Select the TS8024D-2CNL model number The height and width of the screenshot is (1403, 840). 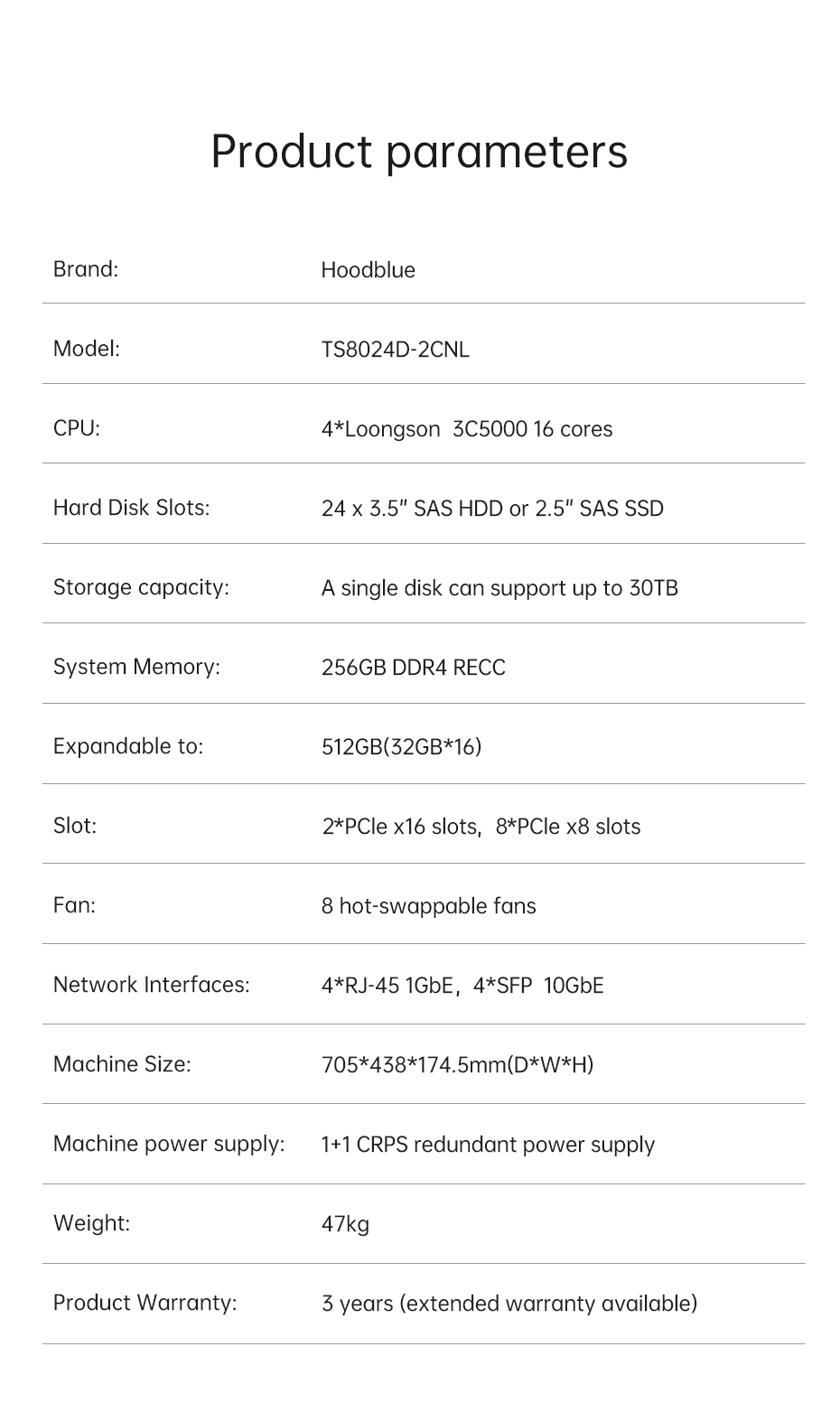[x=395, y=350]
